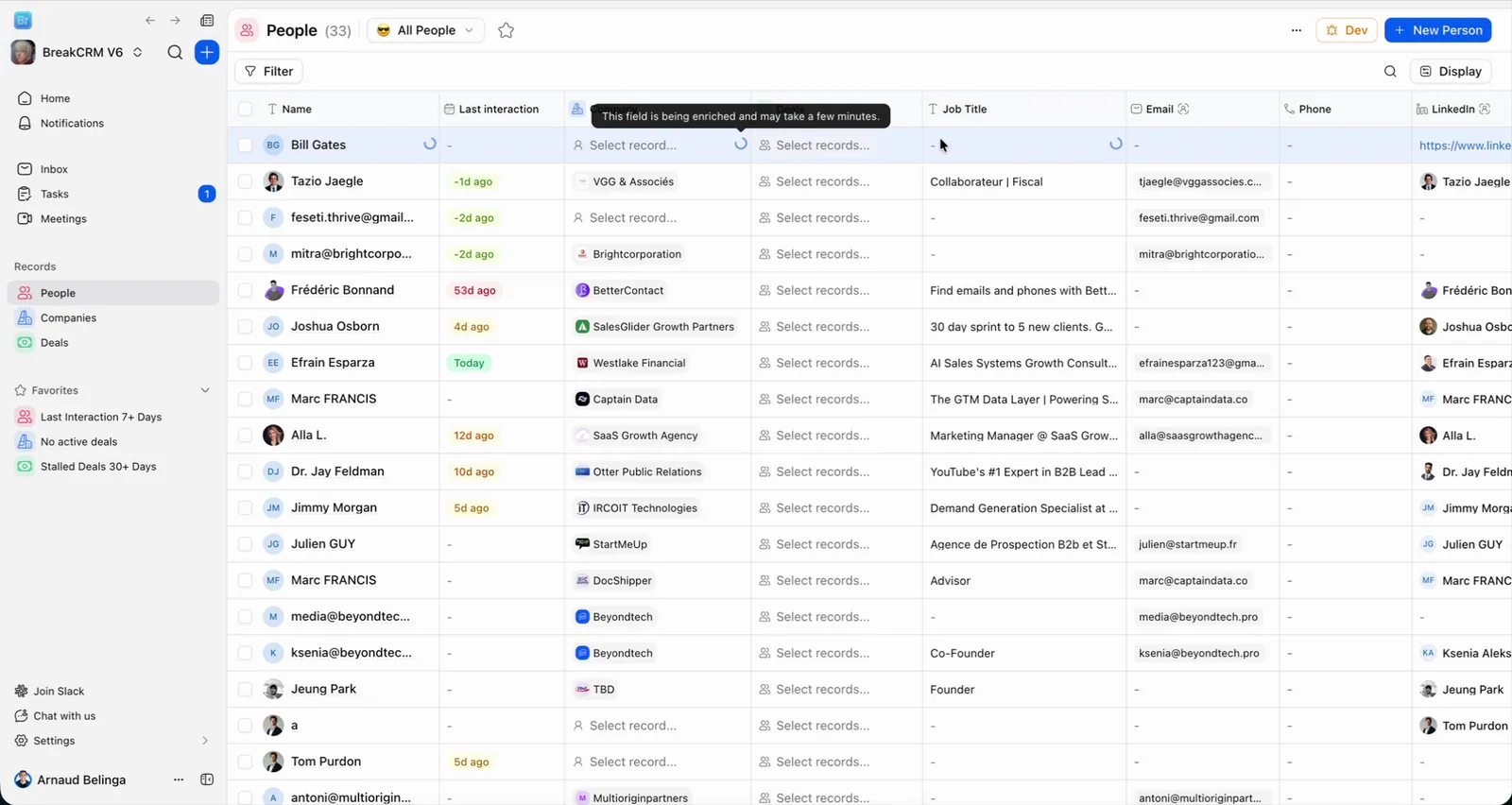Click the Dev button
The image size is (1512, 805).
point(1347,30)
